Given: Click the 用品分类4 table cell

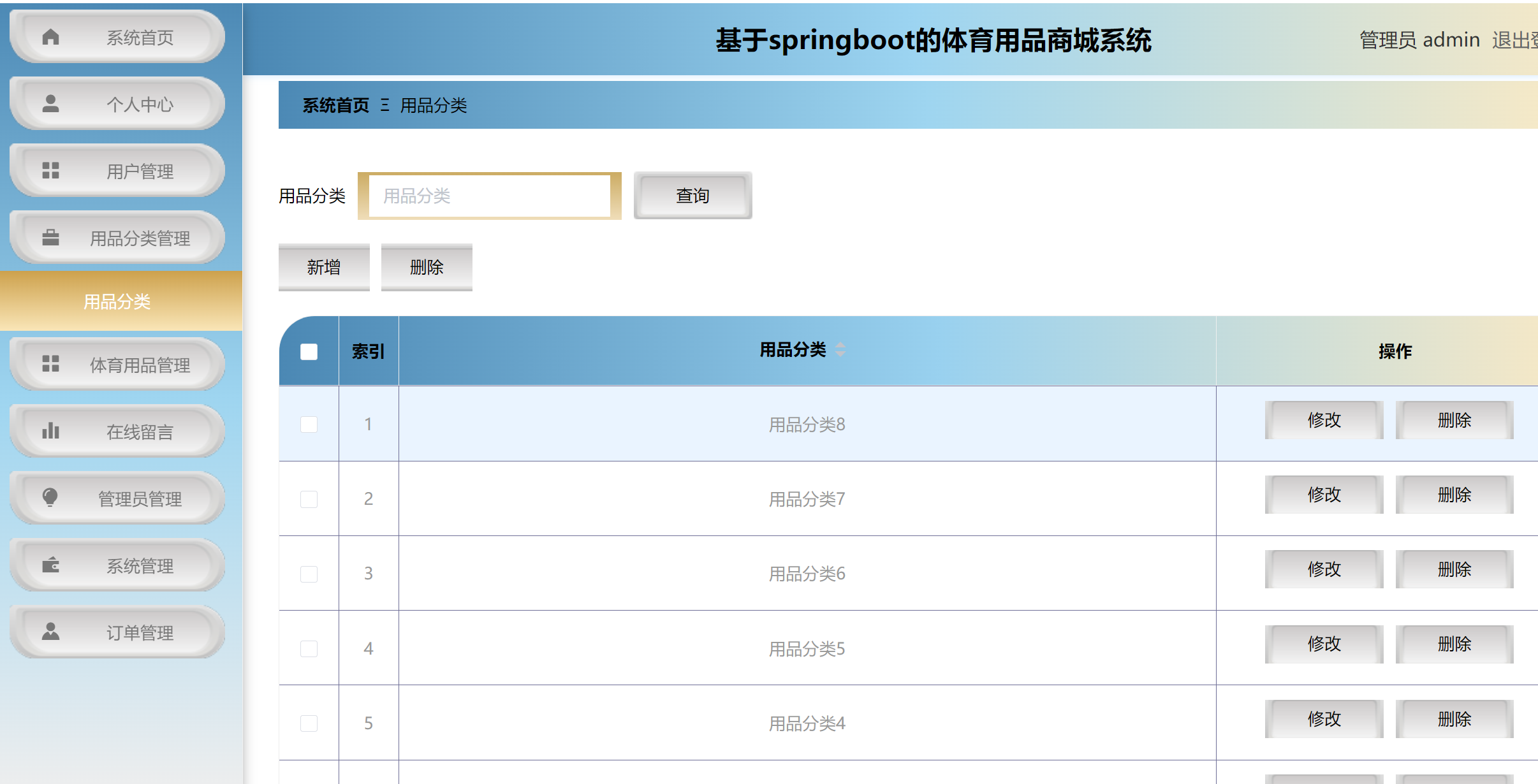Looking at the screenshot, I should tap(807, 723).
